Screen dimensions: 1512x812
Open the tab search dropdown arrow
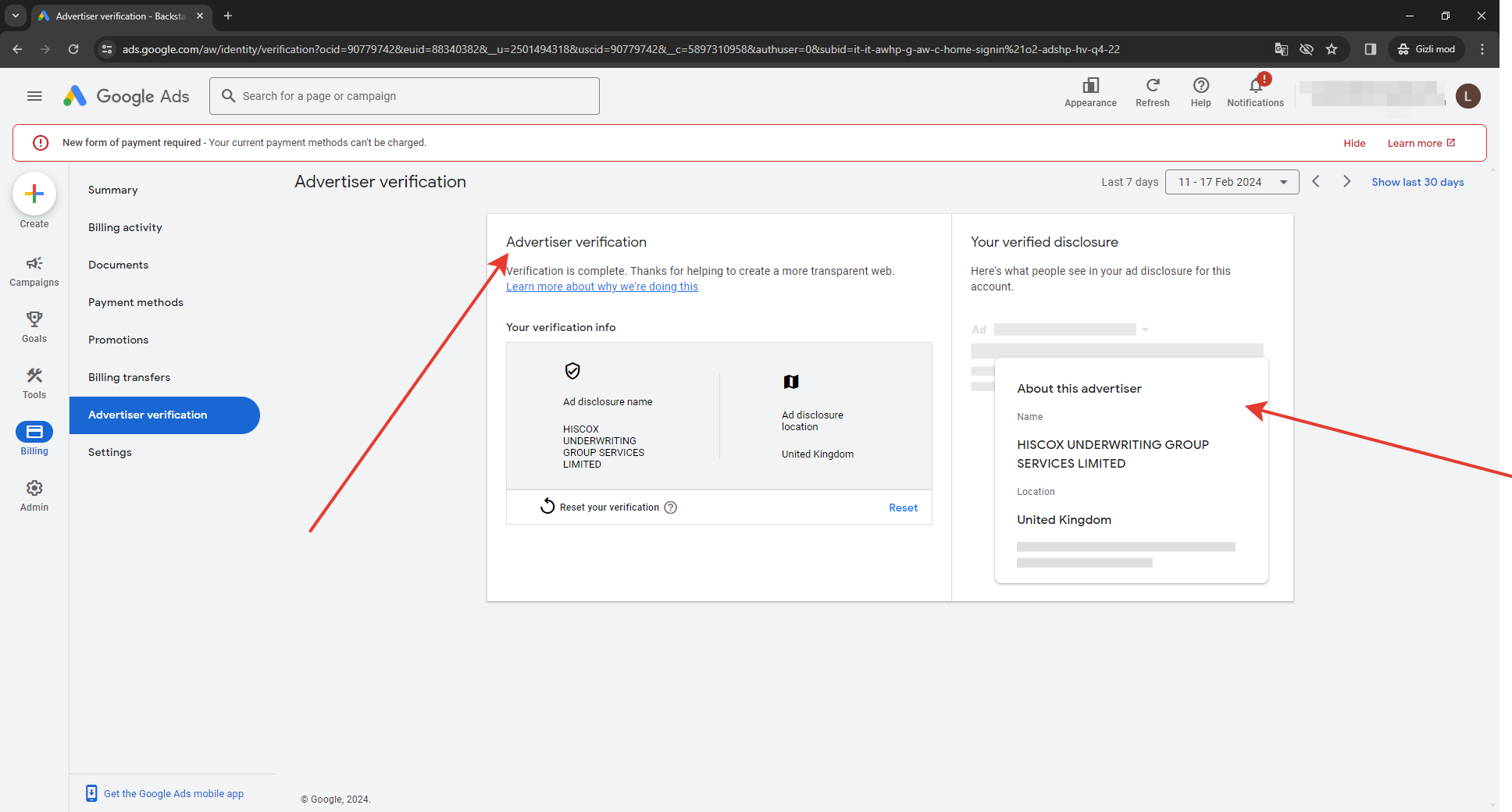coord(16,16)
